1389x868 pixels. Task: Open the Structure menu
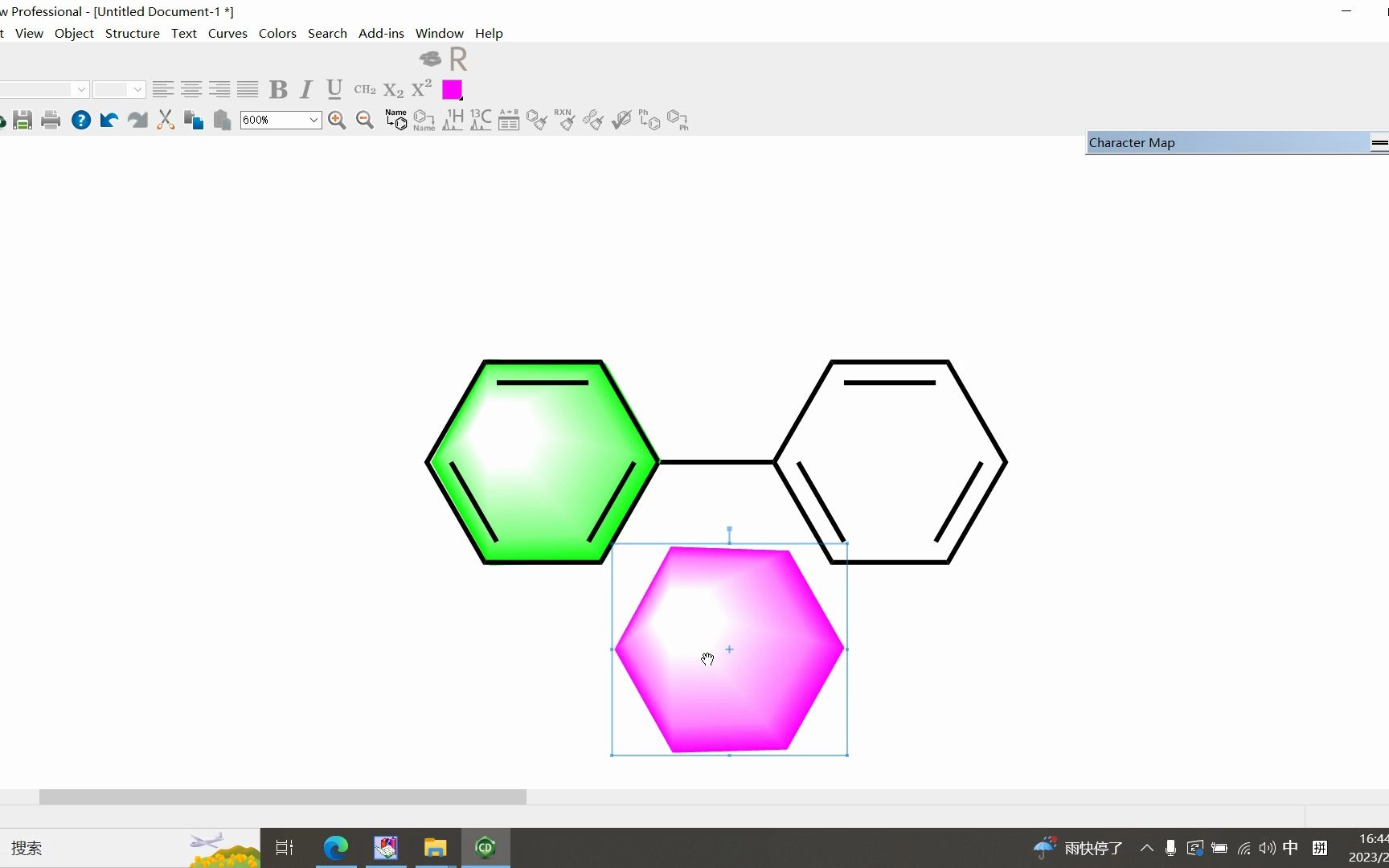[x=132, y=33]
